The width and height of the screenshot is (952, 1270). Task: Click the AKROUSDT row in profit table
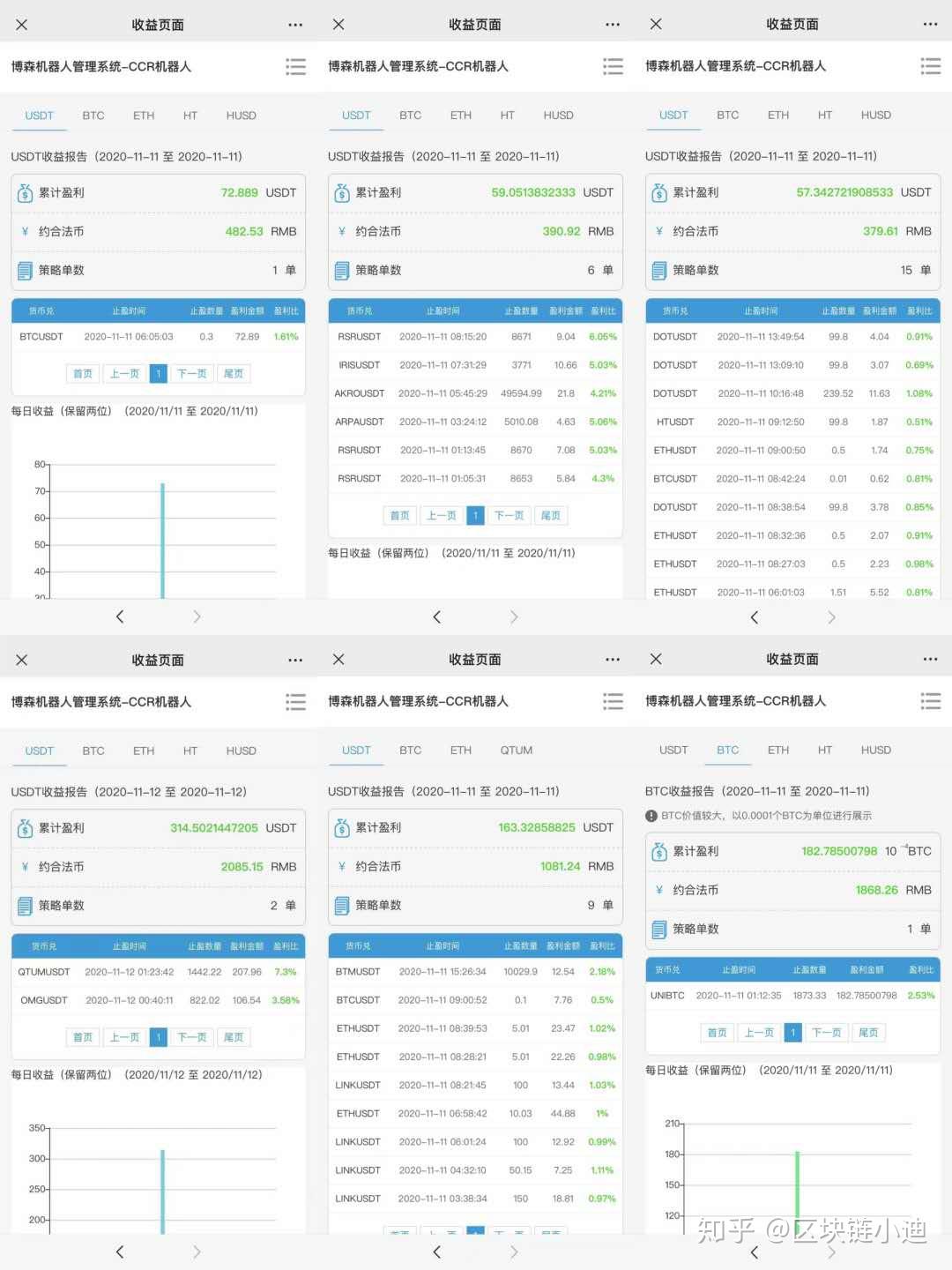click(475, 393)
